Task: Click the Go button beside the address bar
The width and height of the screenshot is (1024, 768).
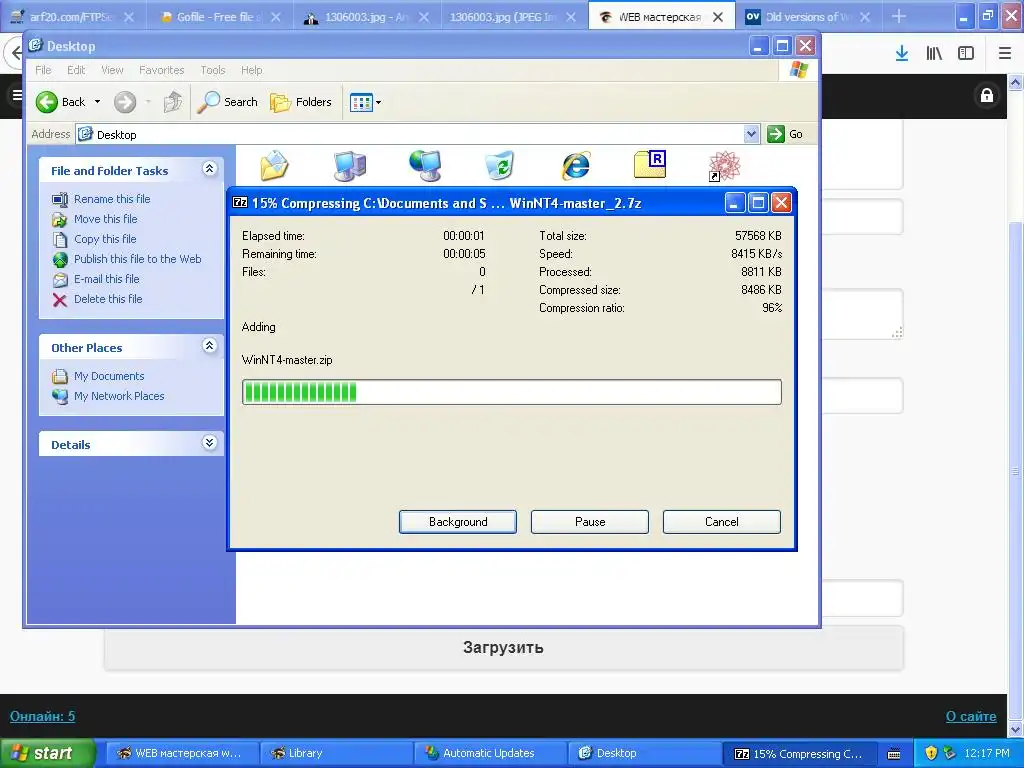Action: [785, 134]
